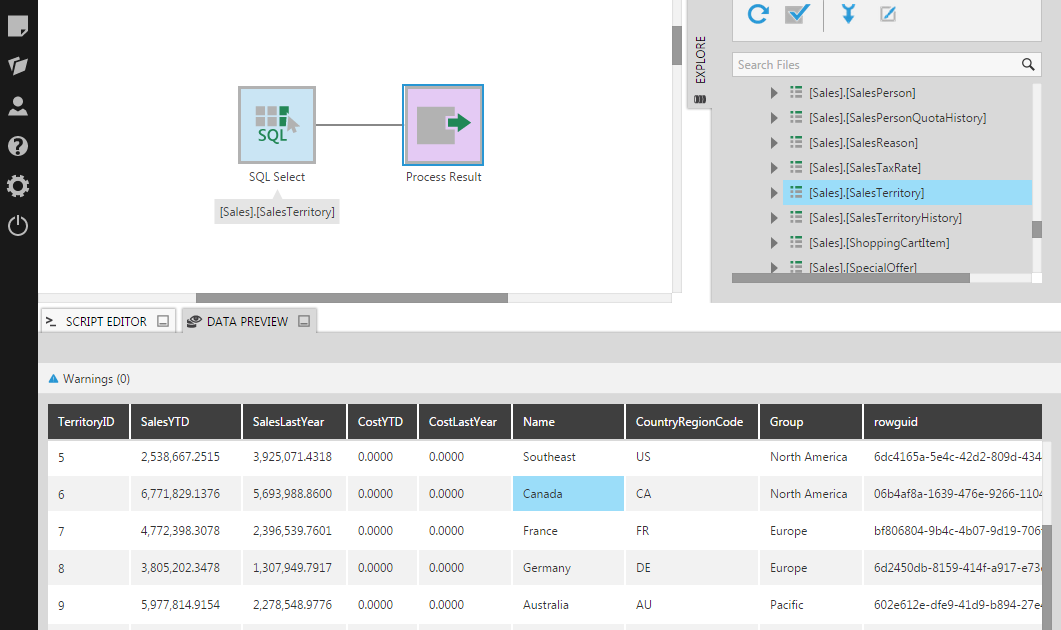Expand the [Sales].[ShoppingCartItem] node
This screenshot has width=1061, height=630.
[x=774, y=243]
